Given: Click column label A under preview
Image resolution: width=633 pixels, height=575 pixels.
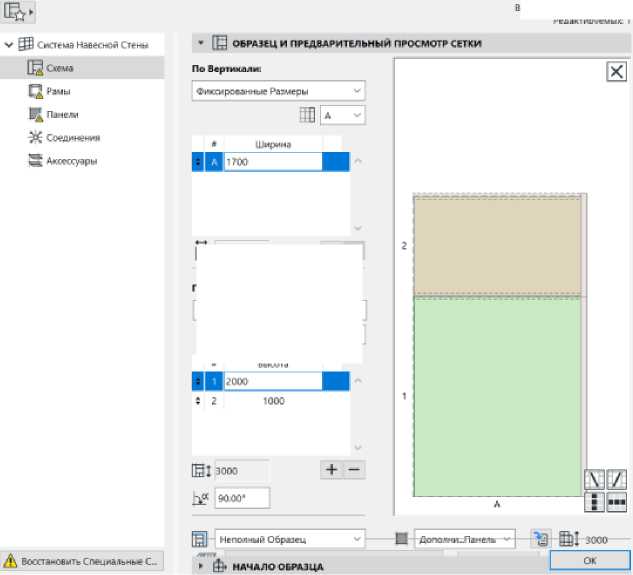Looking at the screenshot, I should click(497, 504).
